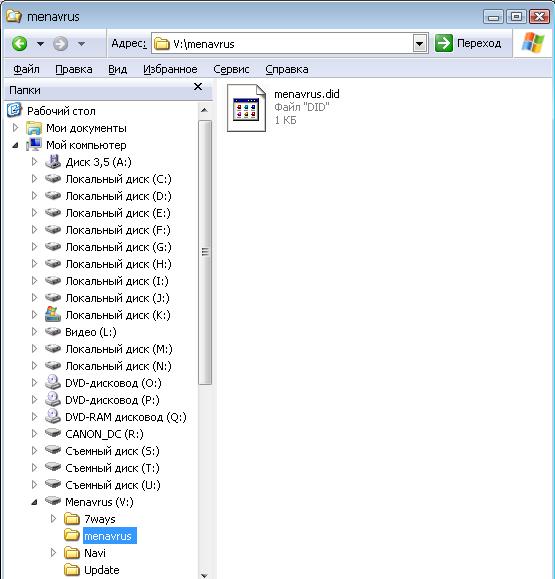Open the Правка menu
Image resolution: width=555 pixels, height=579 pixels.
coord(74,69)
